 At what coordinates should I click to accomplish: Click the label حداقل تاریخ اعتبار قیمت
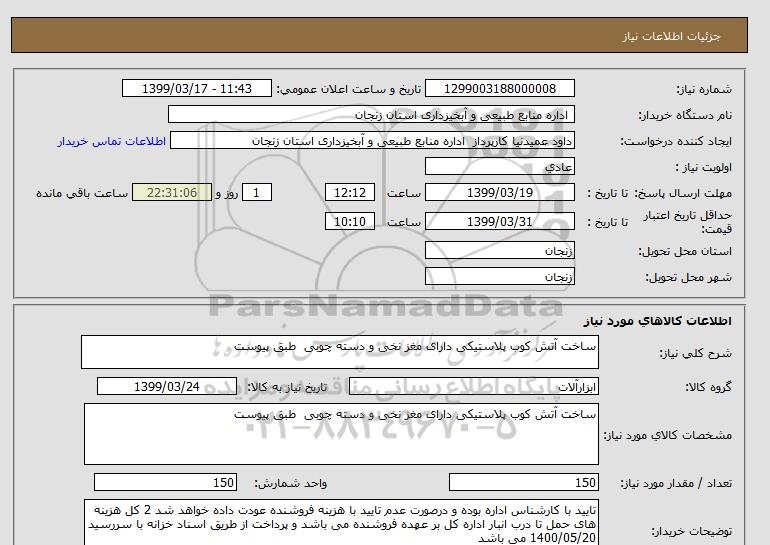[688, 222]
